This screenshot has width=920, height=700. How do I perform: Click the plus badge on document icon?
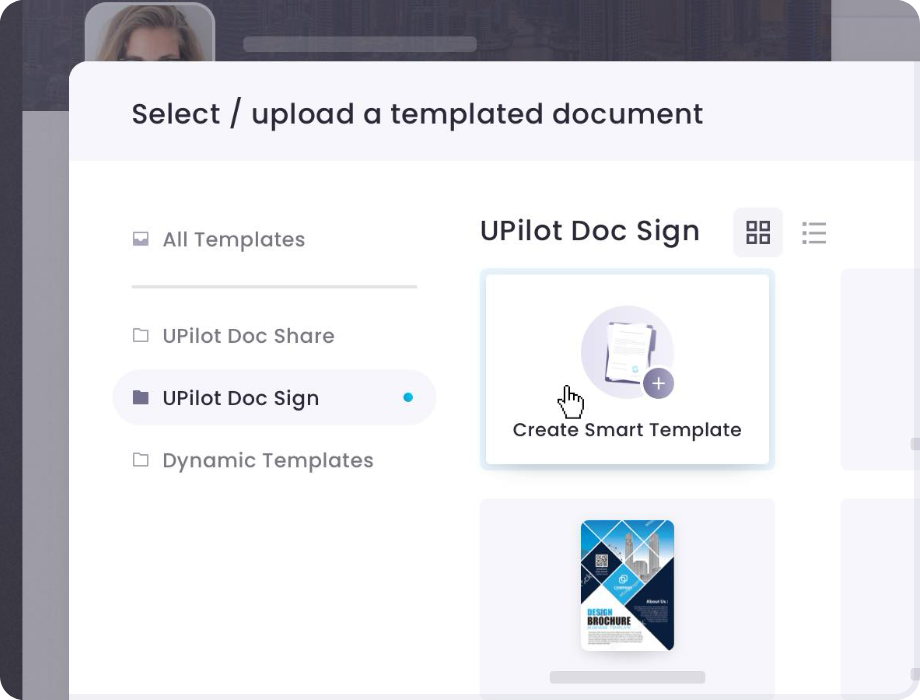pos(658,383)
